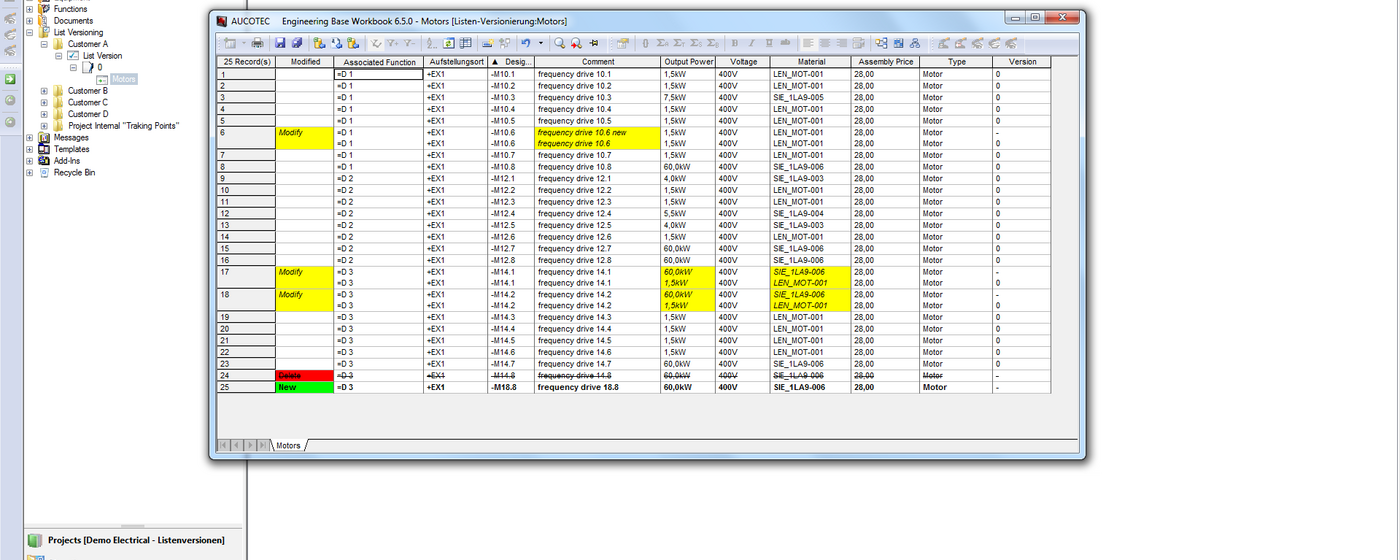Click the "SIE_1LA9-005" material cell

click(x=811, y=97)
